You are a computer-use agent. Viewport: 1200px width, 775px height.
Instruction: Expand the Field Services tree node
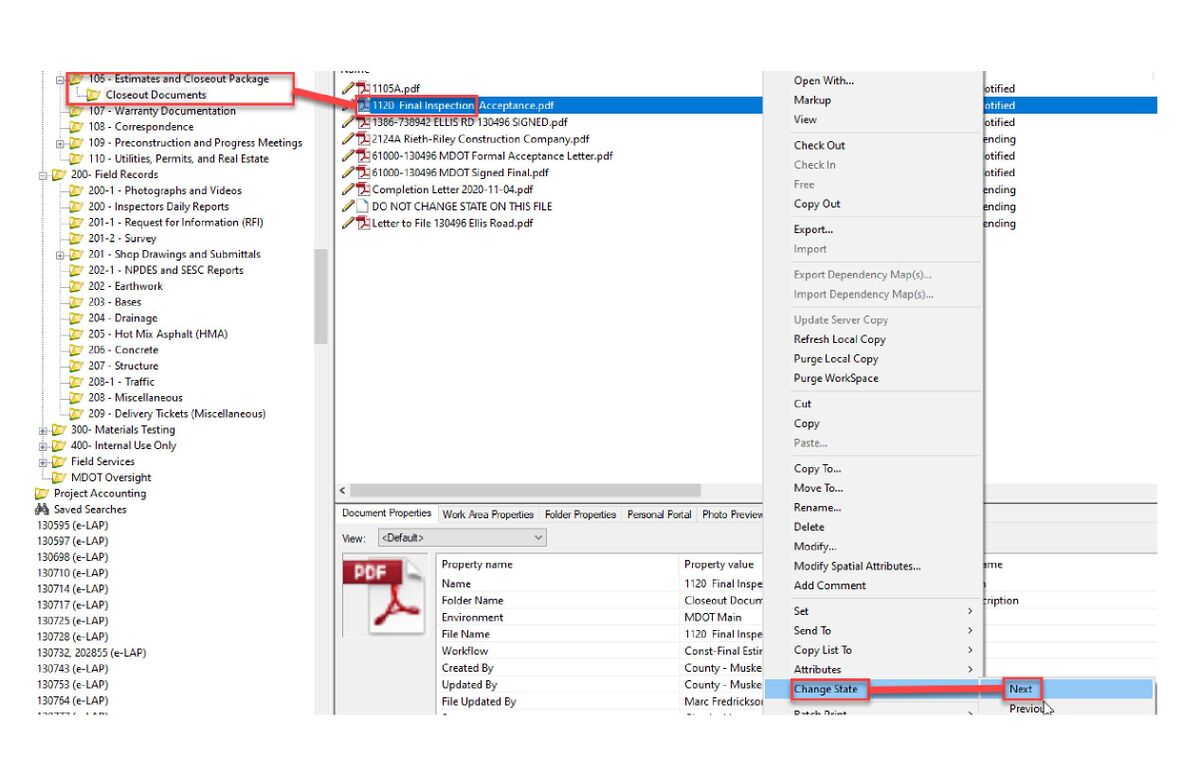pyautogui.click(x=43, y=462)
